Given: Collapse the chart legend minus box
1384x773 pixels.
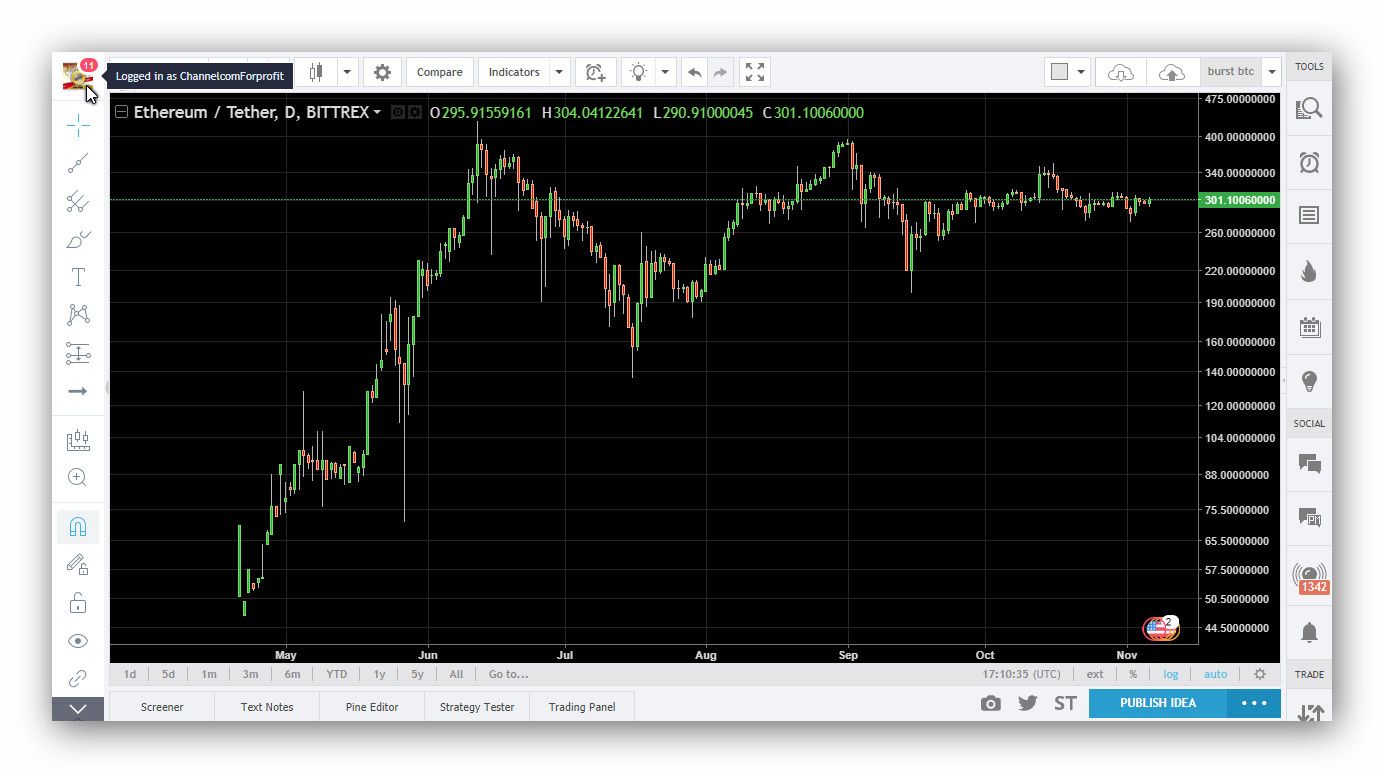Looking at the screenshot, I should (122, 112).
